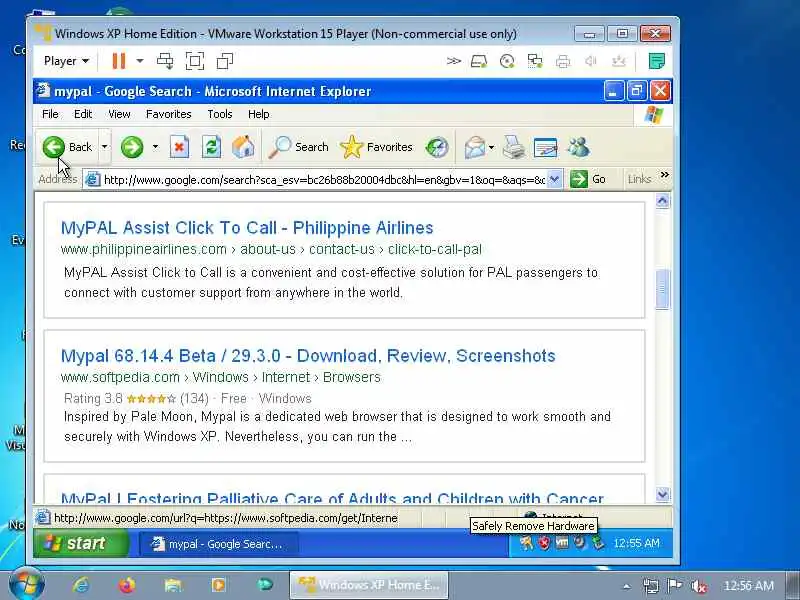Click the Edit page icon in IE toolbar

pos(545,147)
